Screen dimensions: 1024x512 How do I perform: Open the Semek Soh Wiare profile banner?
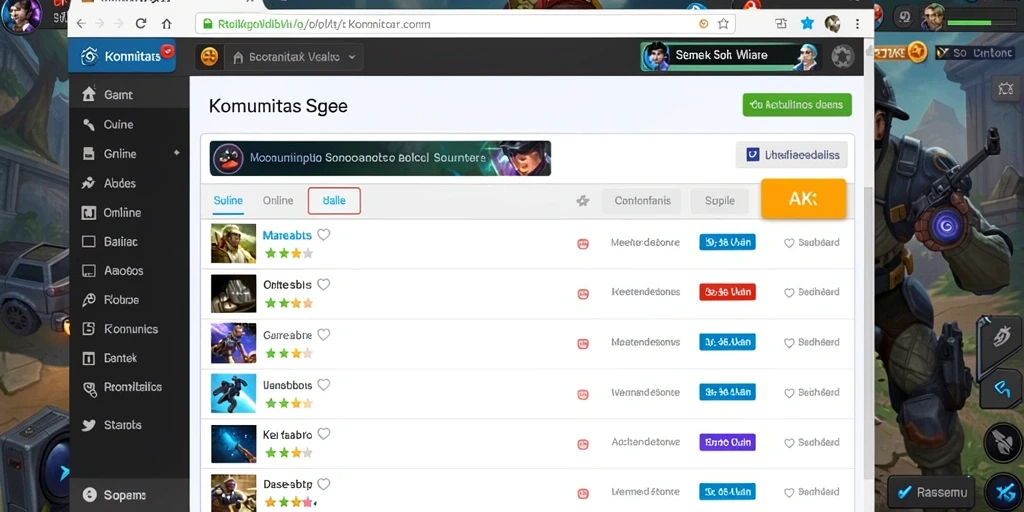[730, 56]
